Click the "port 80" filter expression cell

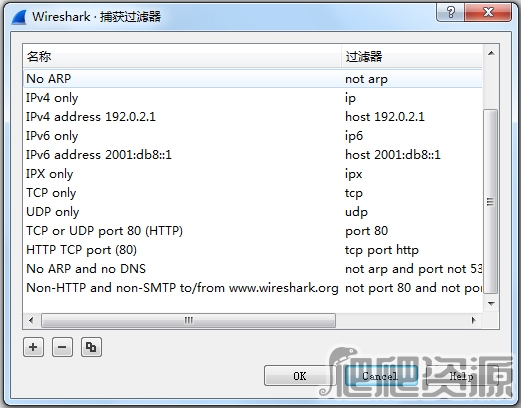tap(366, 231)
